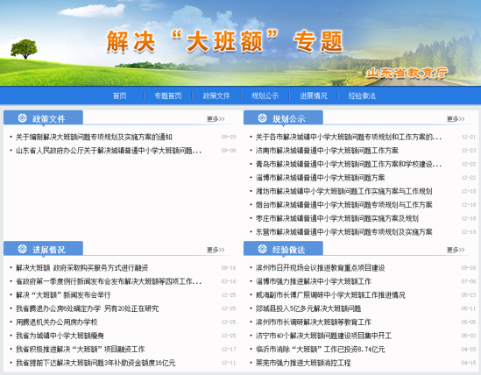481x375 pixels.
Task: Click 更多 link in 进展情况 section
Action: (216, 250)
